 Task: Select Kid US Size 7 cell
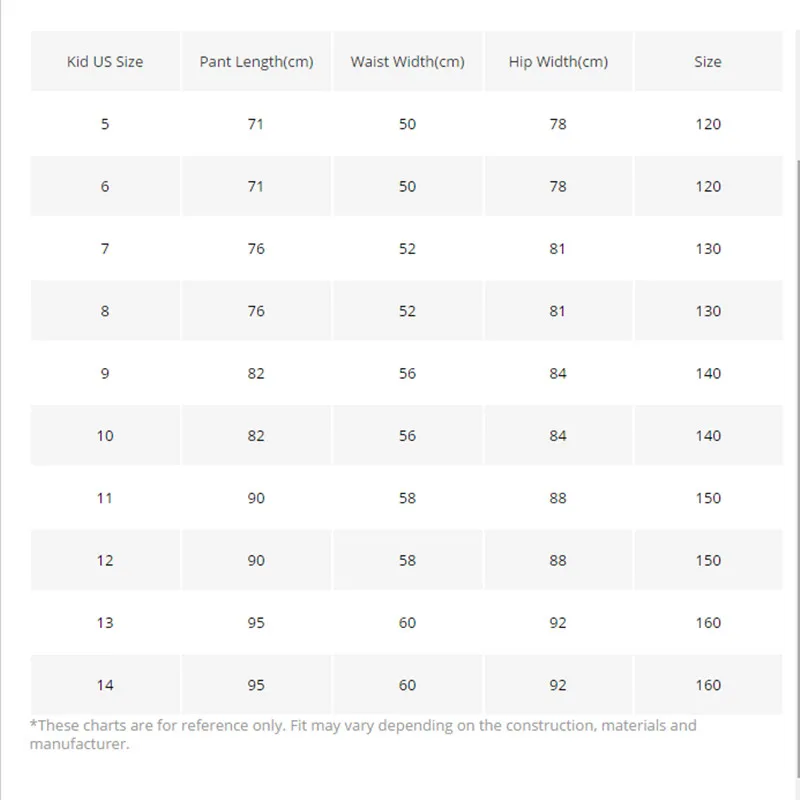105,249
